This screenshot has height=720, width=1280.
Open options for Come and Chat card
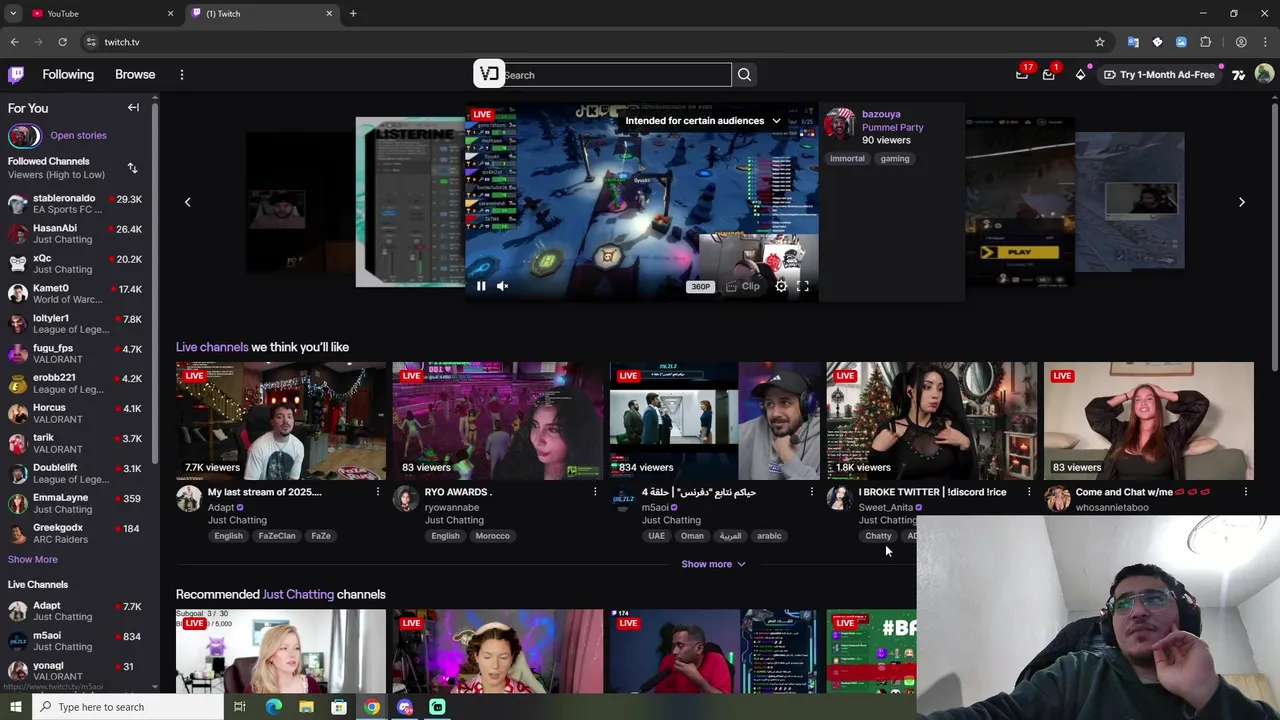tap(1246, 492)
